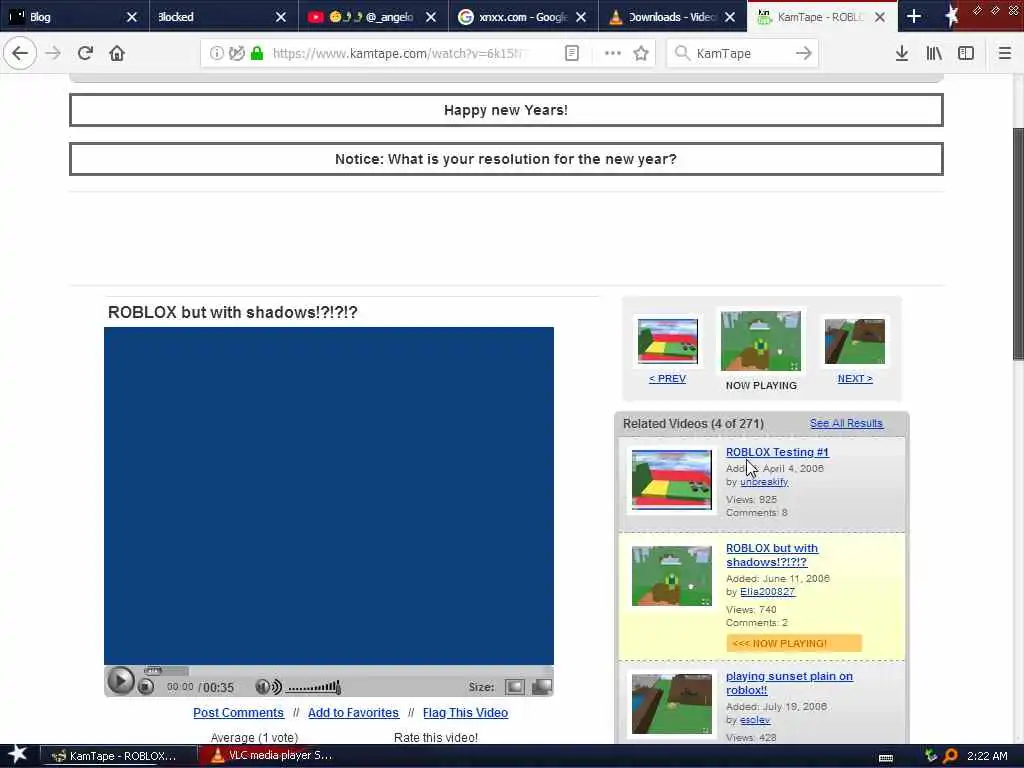The width and height of the screenshot is (1024, 768).
Task: Click the < PREV link
Action: coord(667,379)
